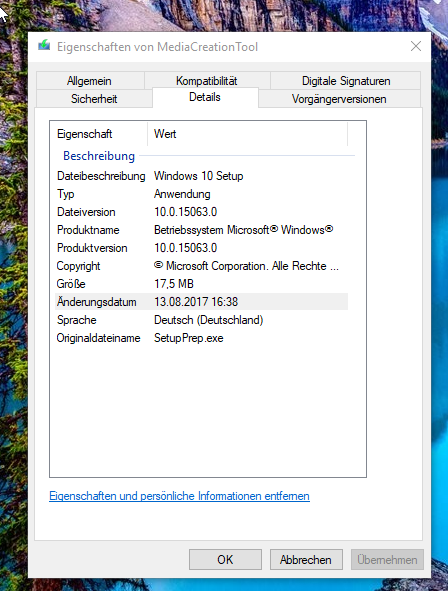Select the Größe property label
This screenshot has height=591, width=448.
click(71, 284)
